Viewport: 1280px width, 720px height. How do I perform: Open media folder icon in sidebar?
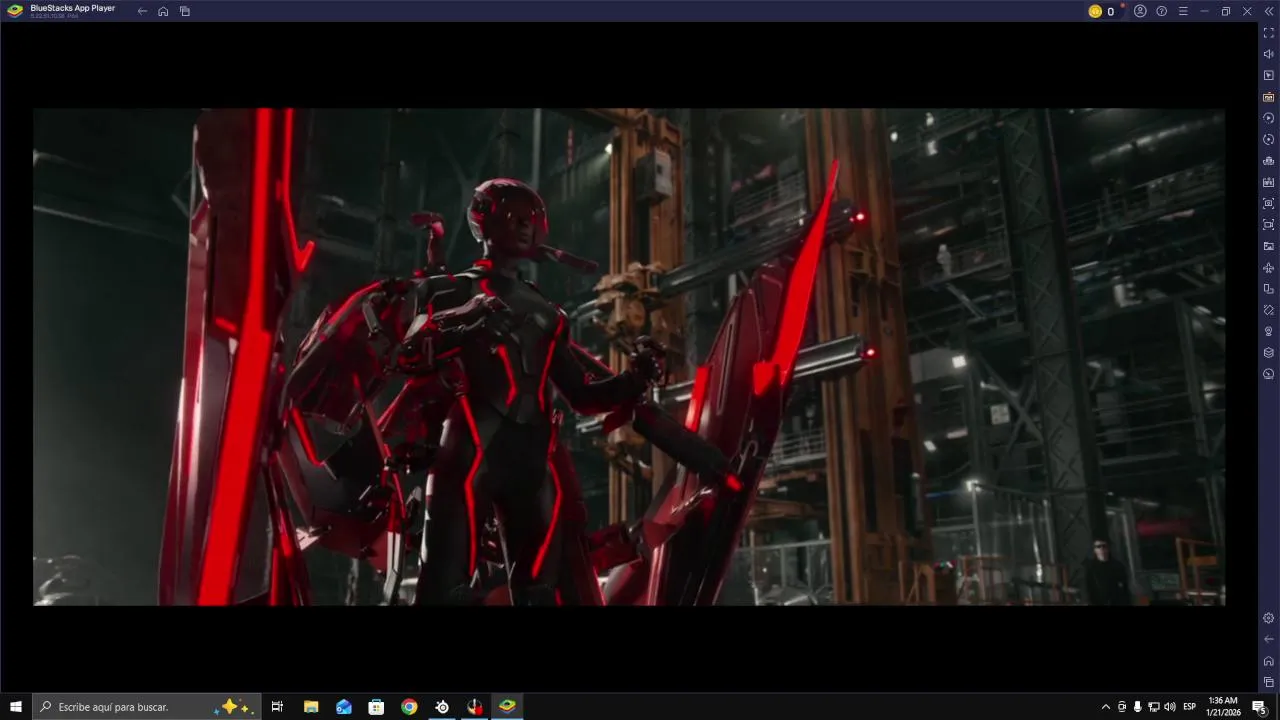pos(1269,246)
